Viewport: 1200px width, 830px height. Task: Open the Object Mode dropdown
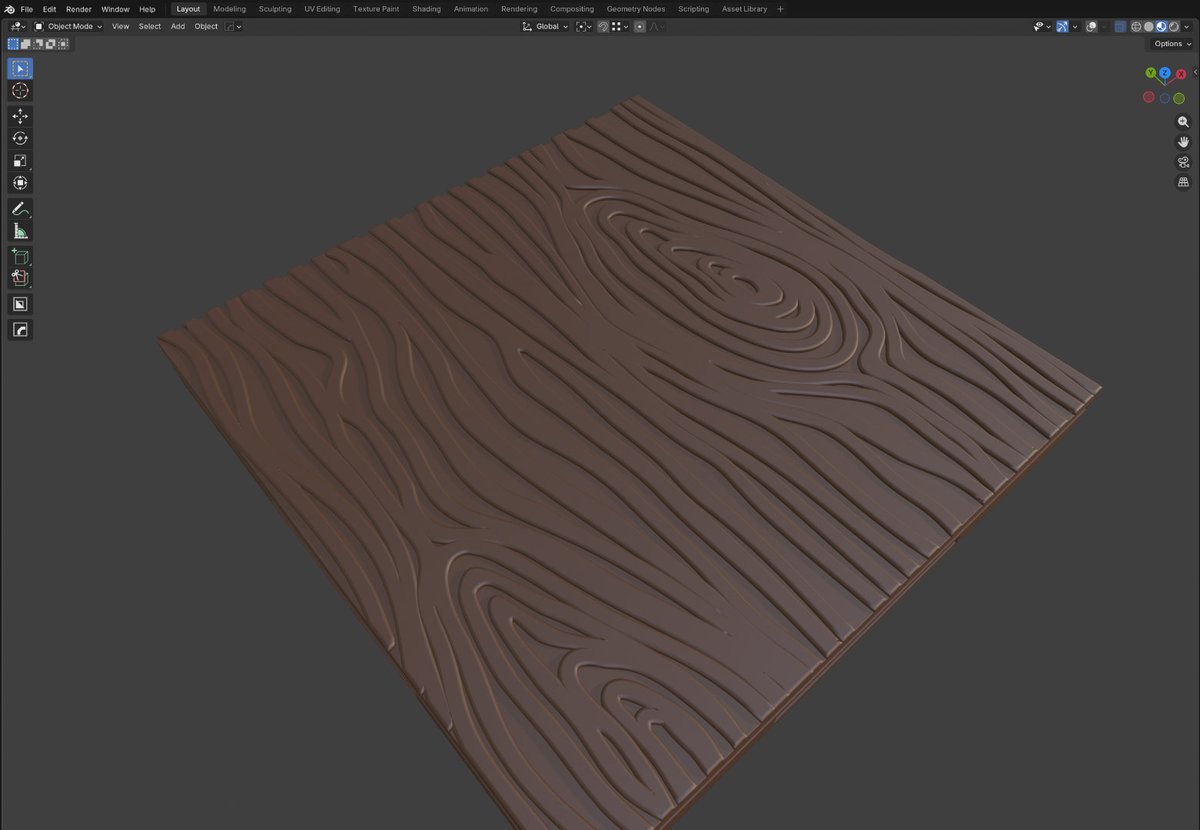(68, 26)
